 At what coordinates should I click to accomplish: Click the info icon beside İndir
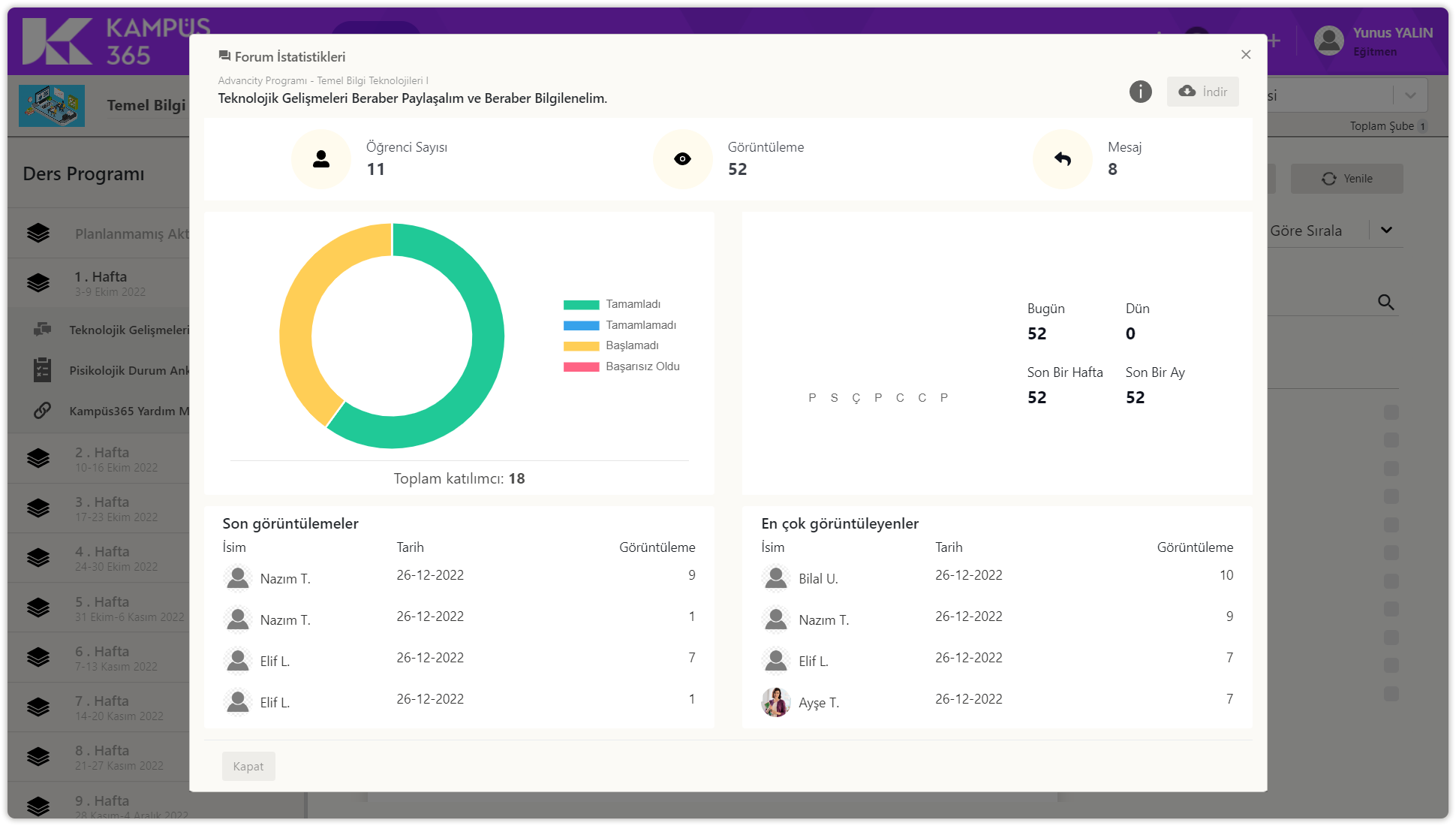point(1140,92)
